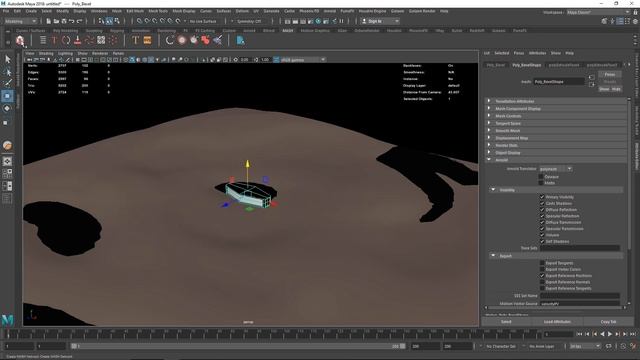640x360 pixels.
Task: Switch to the Poly_BevelShape tab
Action: [527, 65]
